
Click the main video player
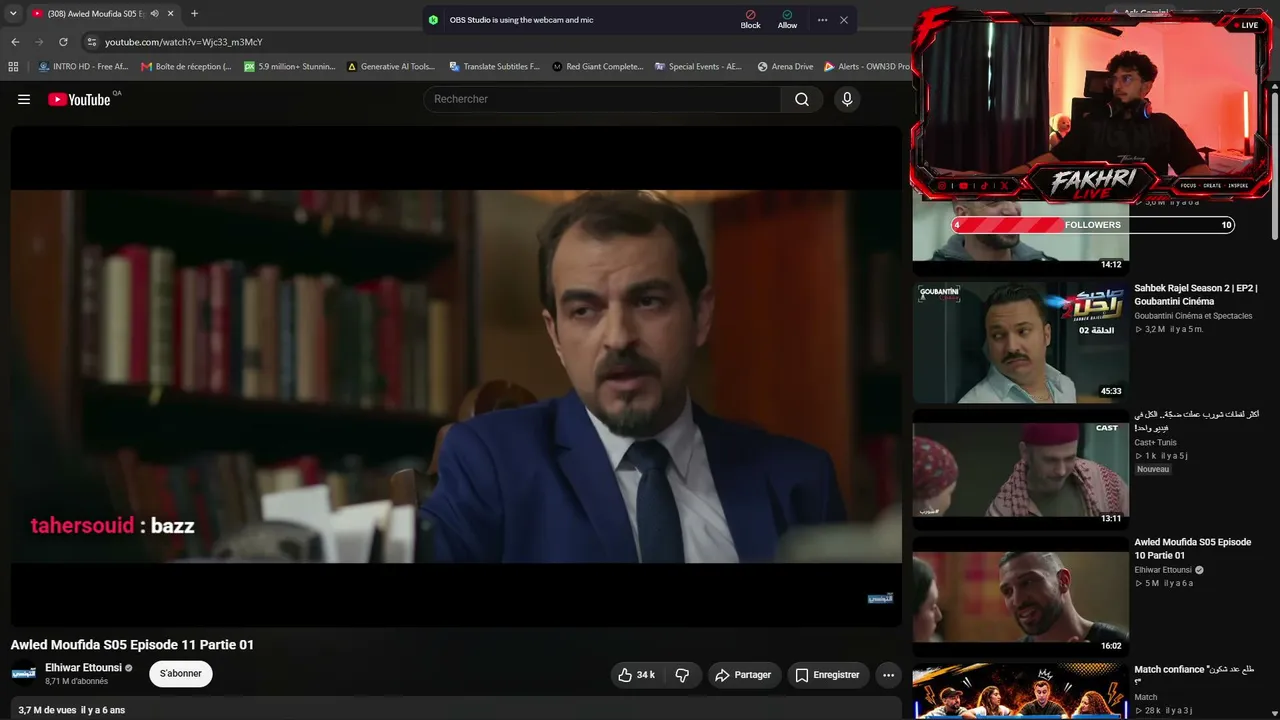coord(456,376)
